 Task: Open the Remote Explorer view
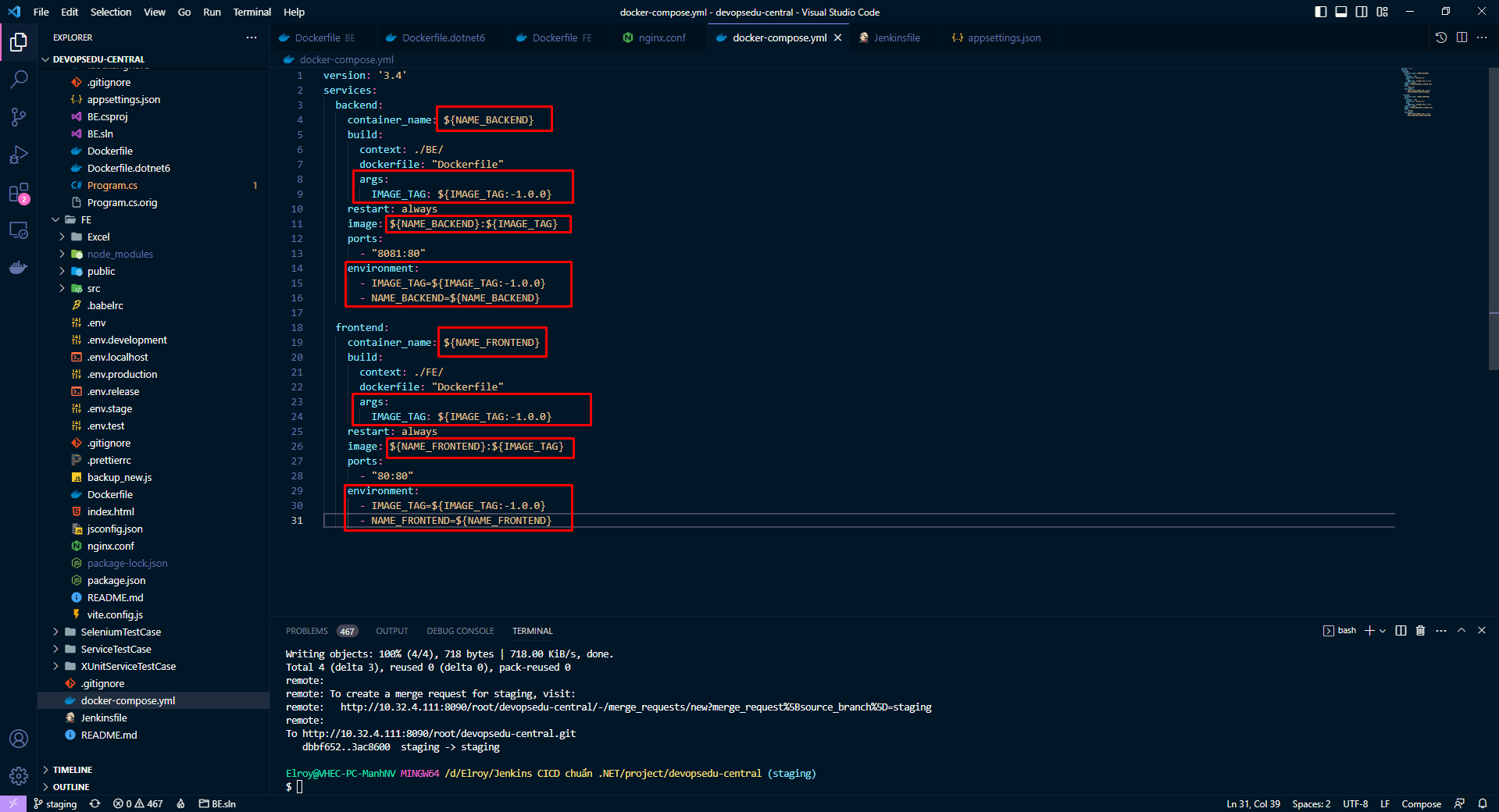pyautogui.click(x=19, y=230)
